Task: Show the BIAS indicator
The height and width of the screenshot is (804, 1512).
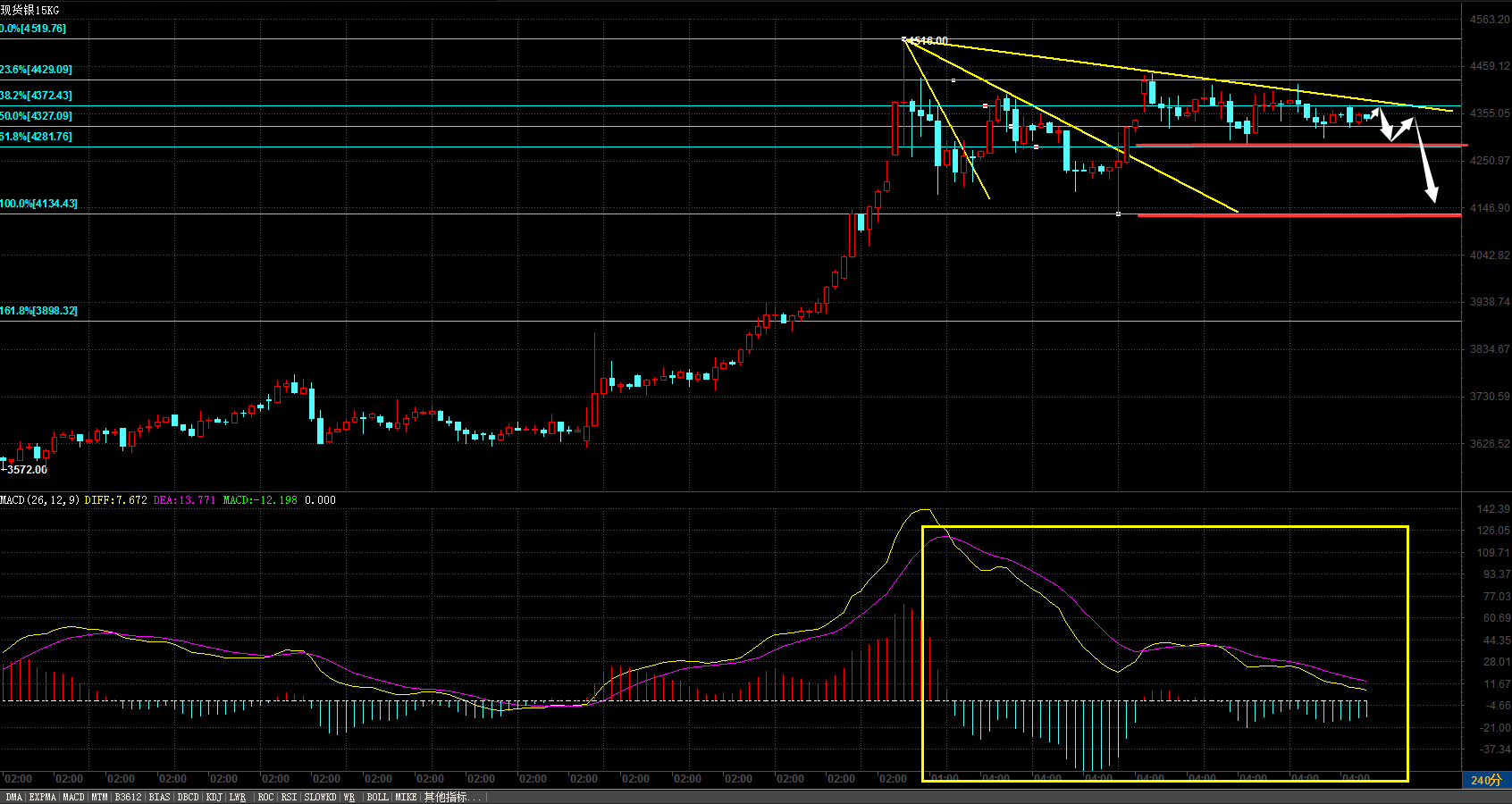Action: click(159, 797)
